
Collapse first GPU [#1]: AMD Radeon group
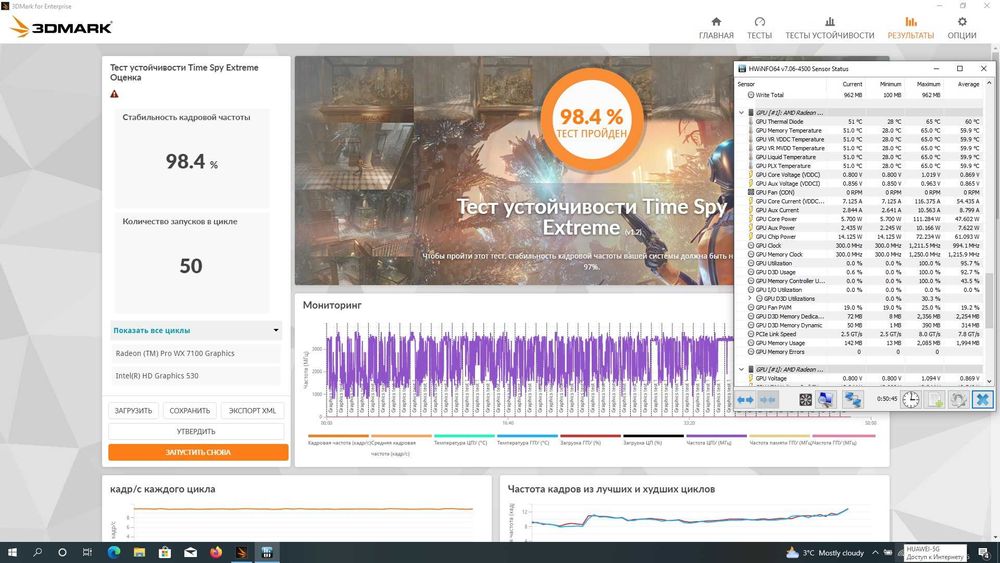click(x=741, y=112)
